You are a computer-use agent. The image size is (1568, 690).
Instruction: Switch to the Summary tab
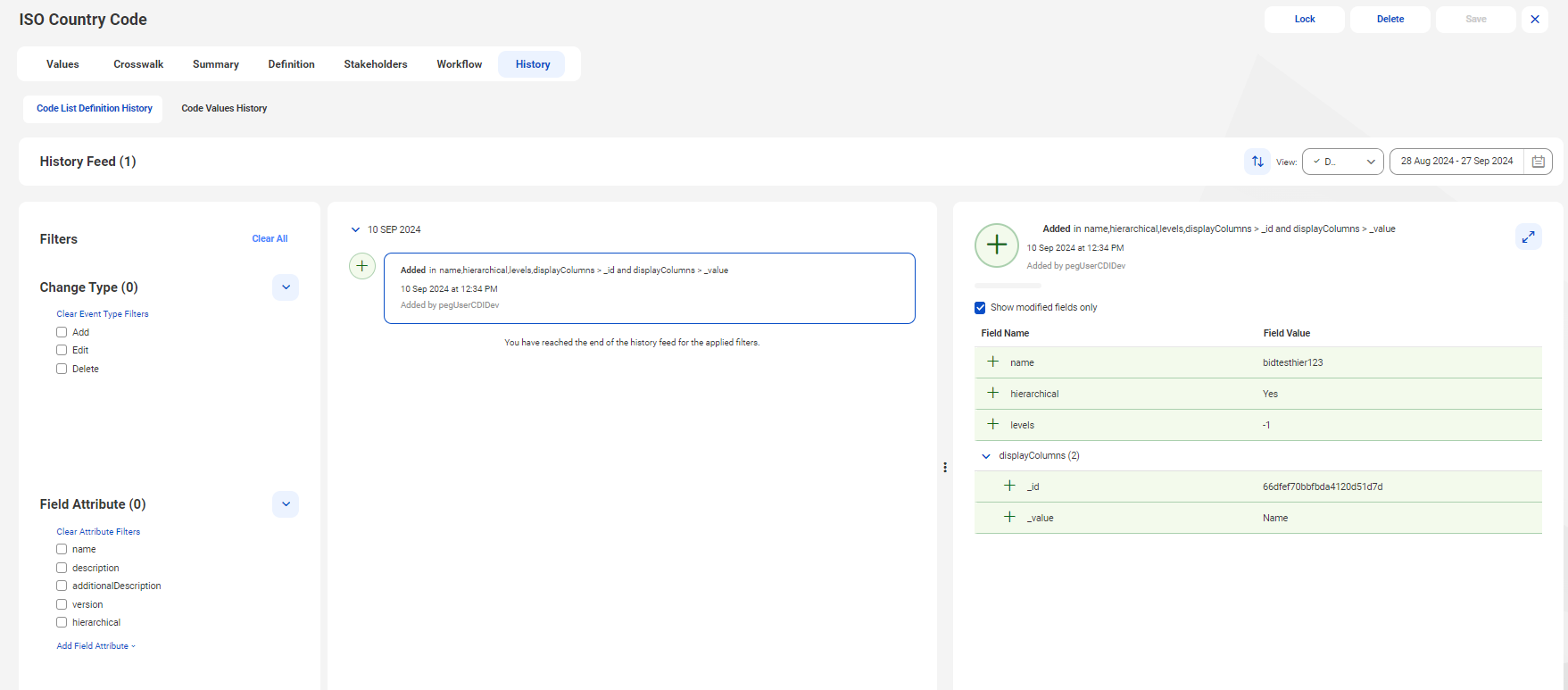(x=216, y=64)
